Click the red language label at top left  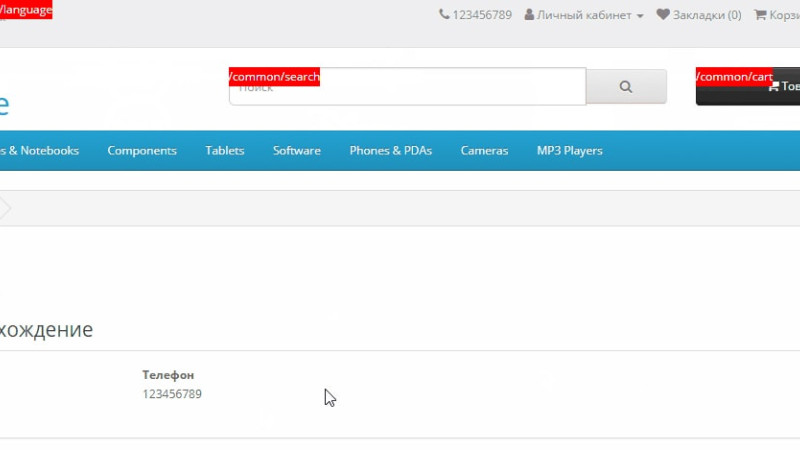[26, 10]
